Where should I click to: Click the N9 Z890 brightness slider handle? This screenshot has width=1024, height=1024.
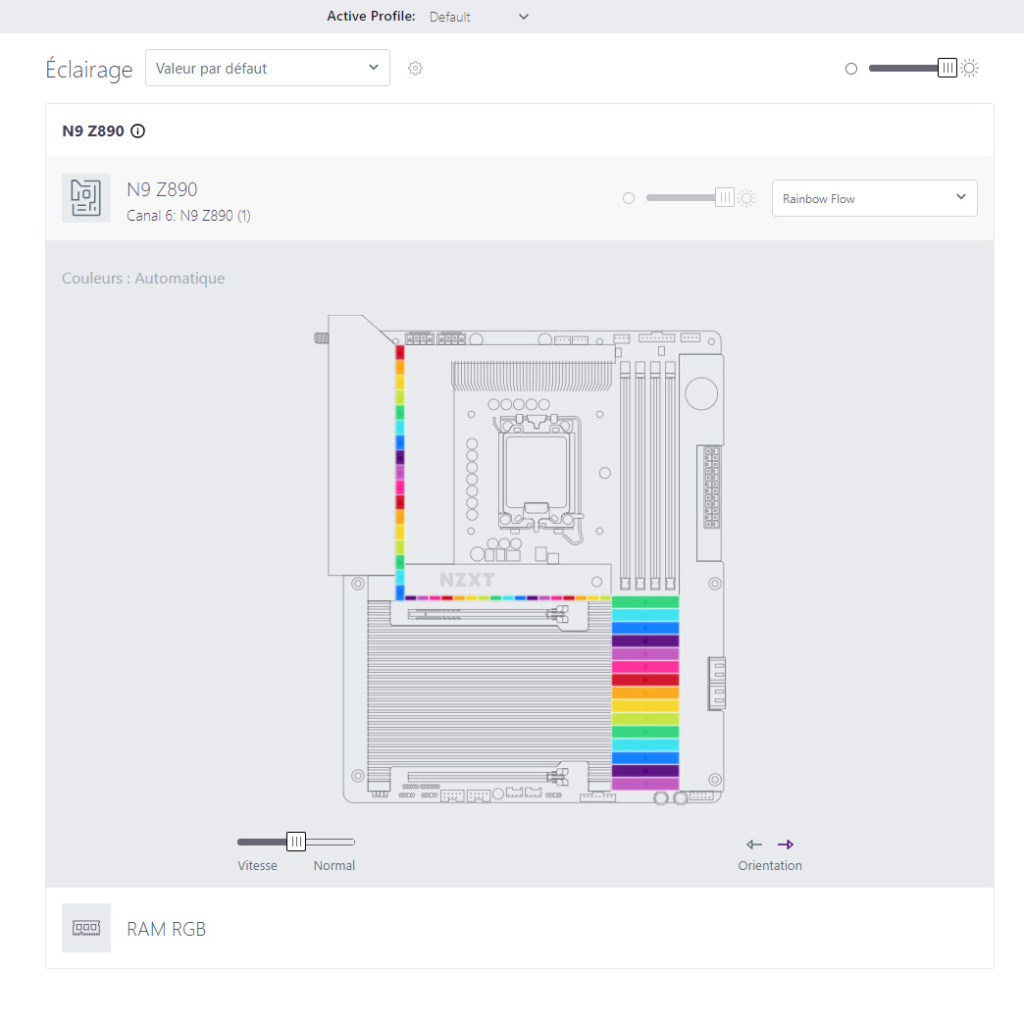[725, 197]
